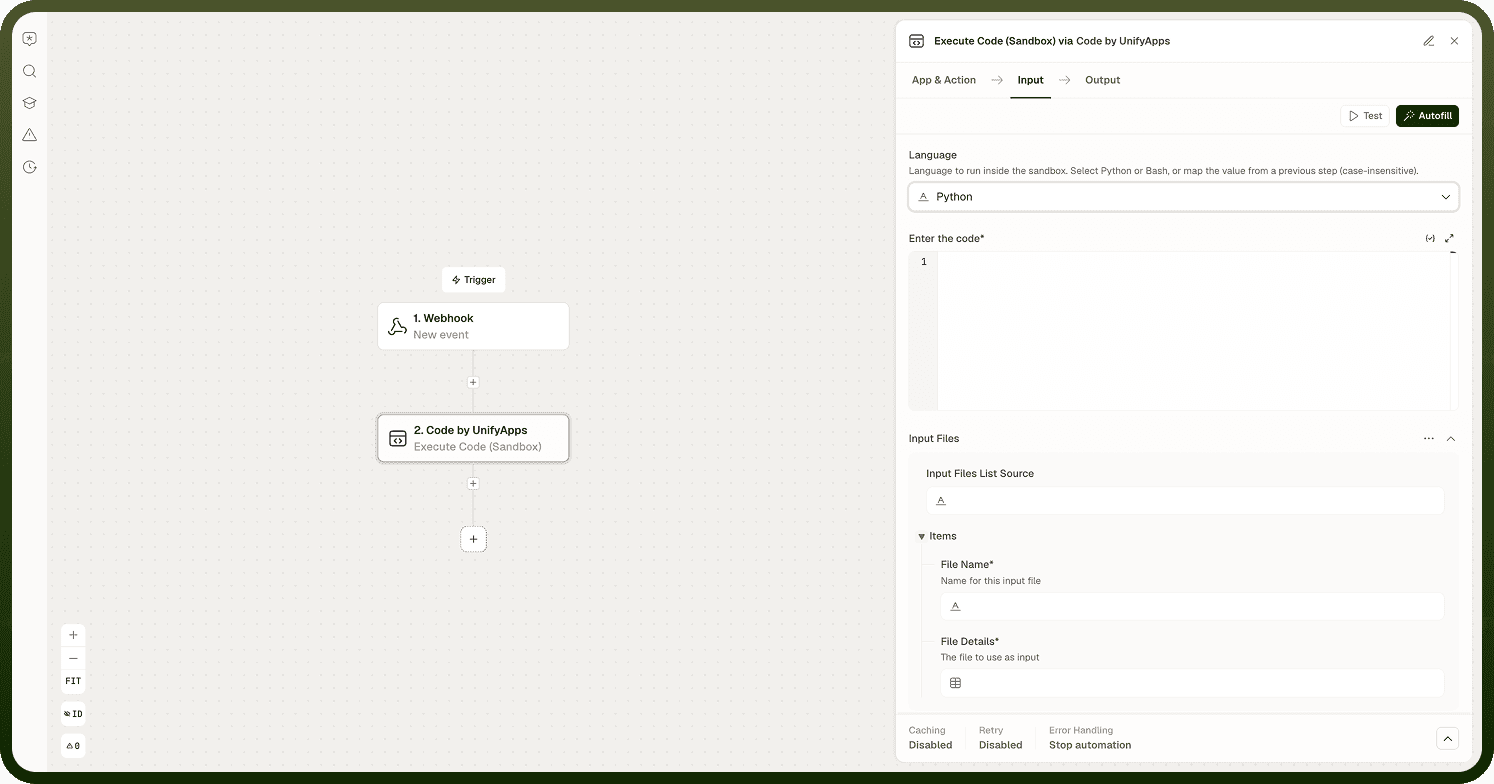Click the File Name input field

click(1192, 606)
